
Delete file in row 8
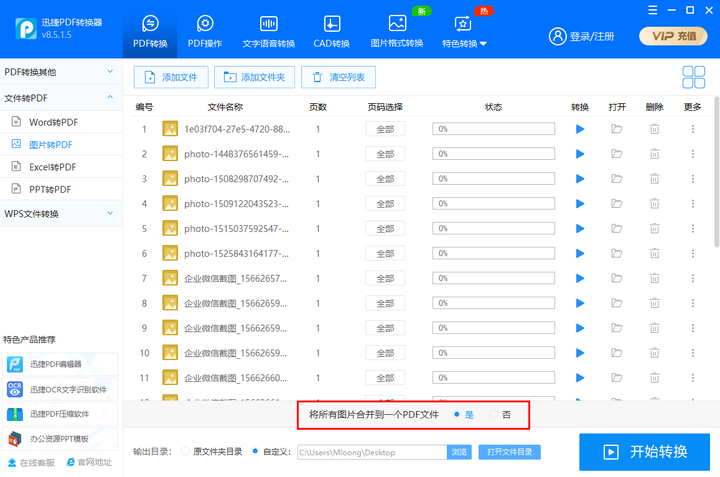point(654,303)
